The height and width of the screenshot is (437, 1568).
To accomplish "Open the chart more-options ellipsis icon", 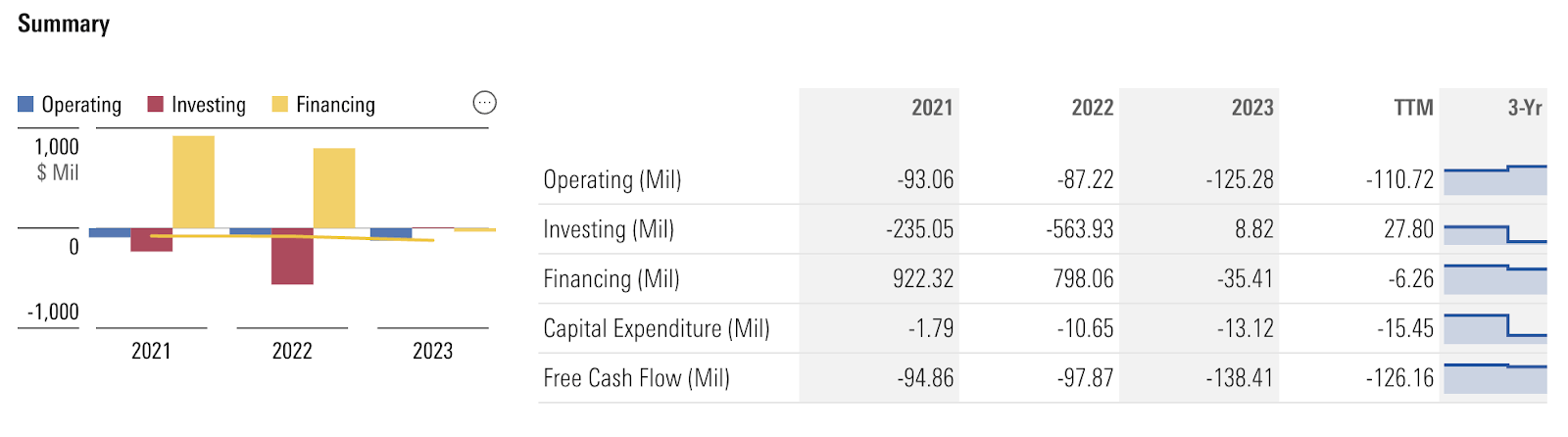I will 484,103.
